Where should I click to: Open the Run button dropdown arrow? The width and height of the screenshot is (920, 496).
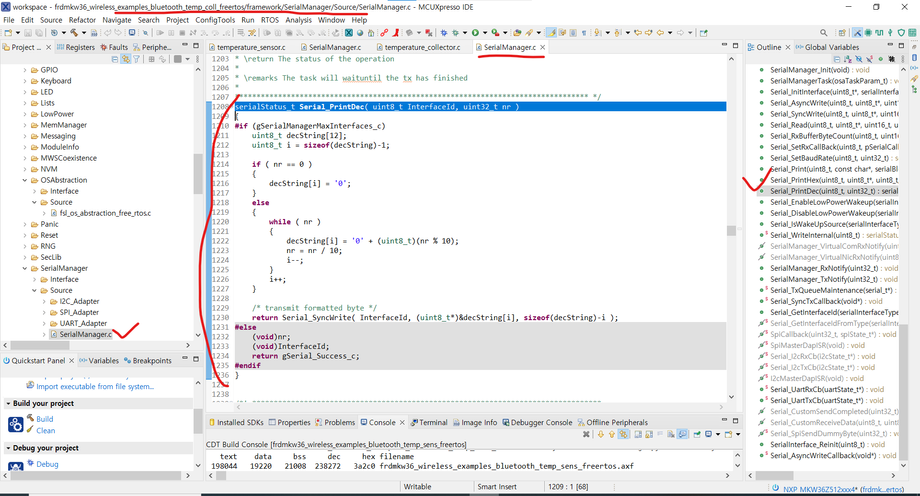pos(485,32)
